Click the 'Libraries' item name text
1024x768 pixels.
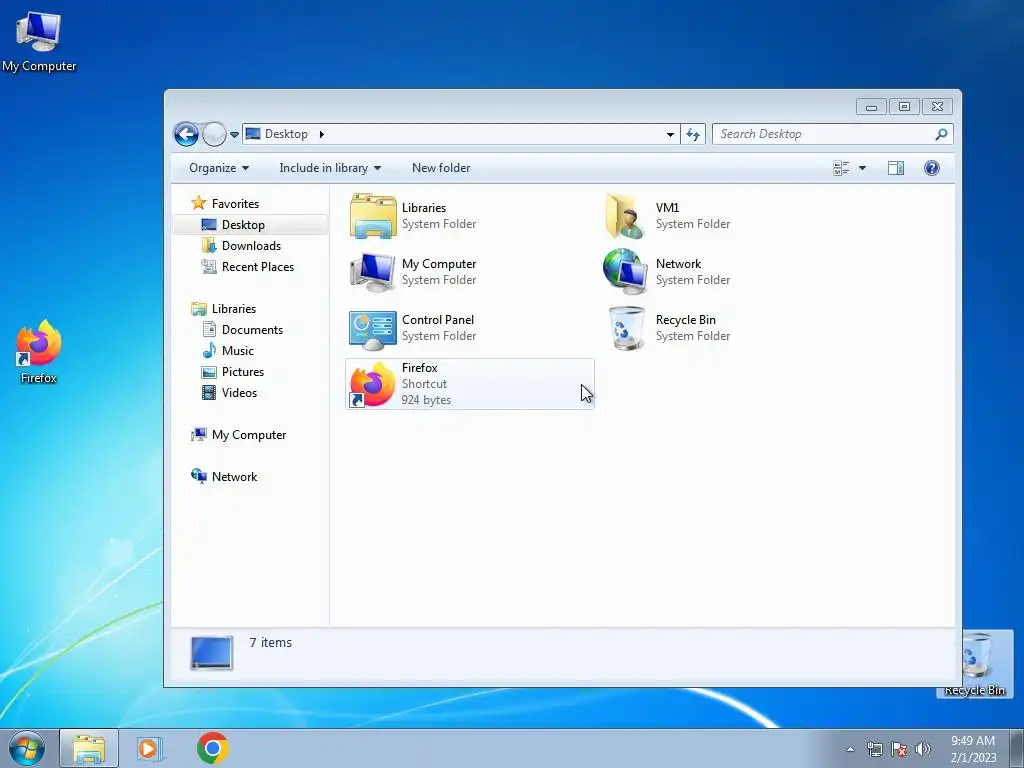[x=424, y=208]
